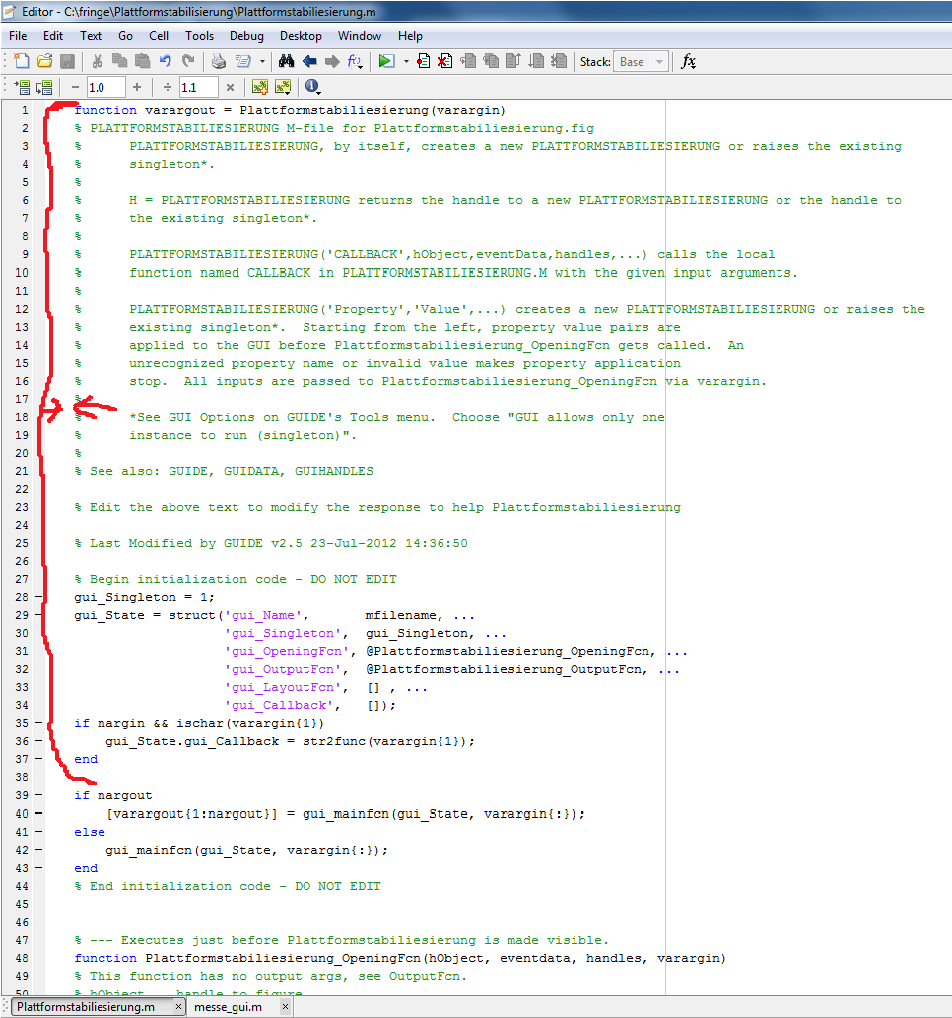The image size is (952, 1018).
Task: Click the blue back navigation arrow
Action: (x=309, y=62)
